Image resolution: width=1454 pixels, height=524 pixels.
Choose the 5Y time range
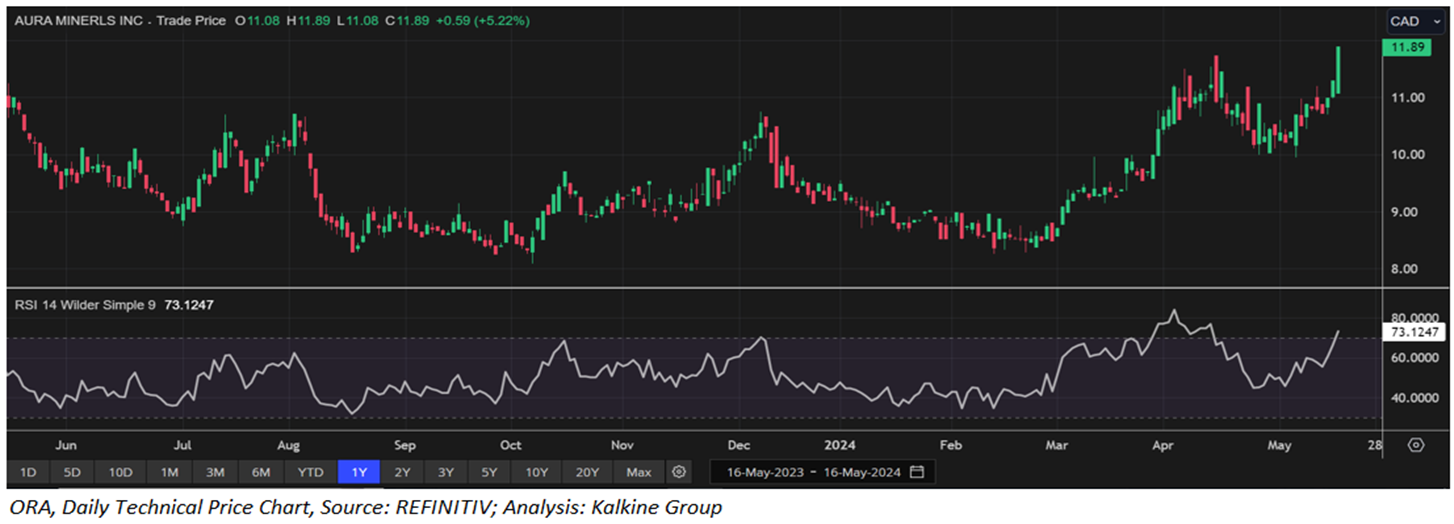(489, 471)
